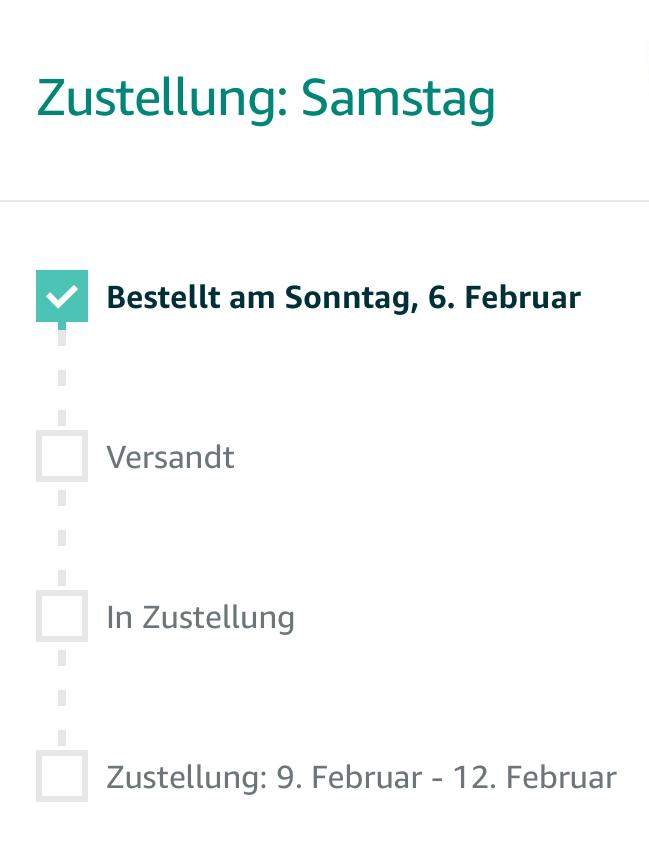Open the Bestellt am Sonntag step label
The height and width of the screenshot is (848, 649).
343,297
